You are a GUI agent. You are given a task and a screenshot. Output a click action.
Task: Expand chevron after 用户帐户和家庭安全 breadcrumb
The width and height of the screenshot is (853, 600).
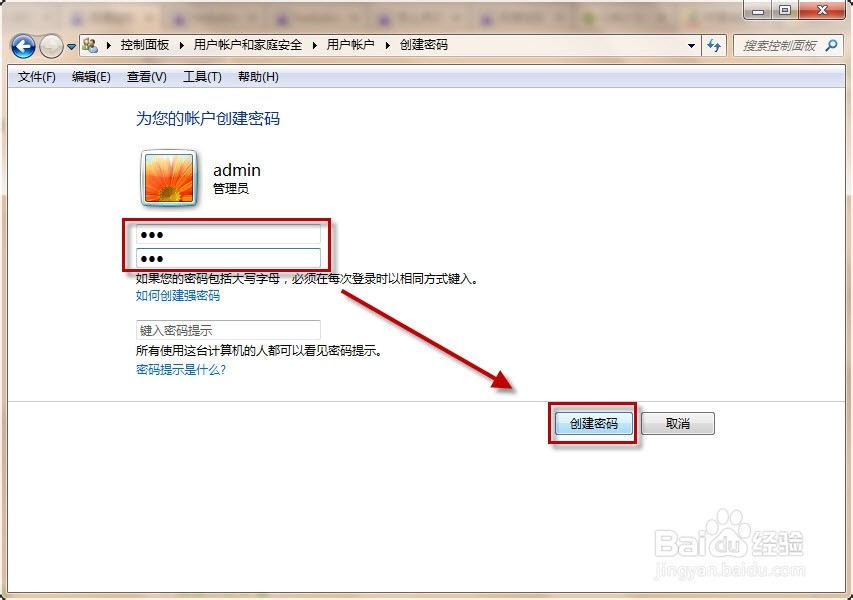pyautogui.click(x=314, y=45)
